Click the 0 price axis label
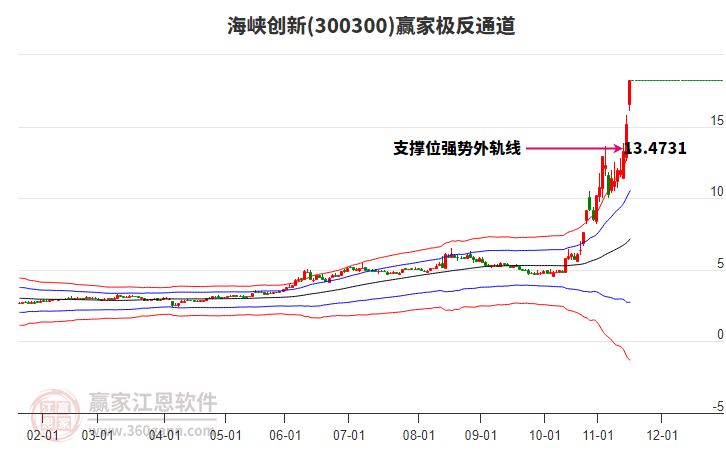 coord(720,334)
